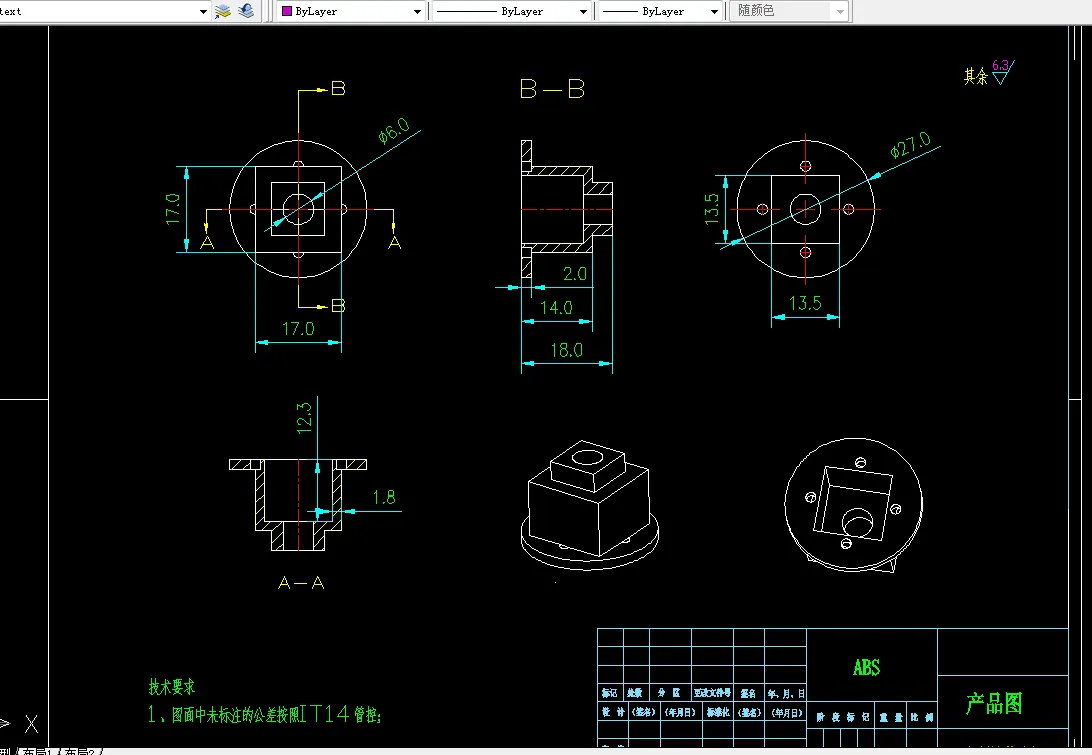Select the 12.3 vertical dimension text

[x=305, y=418]
